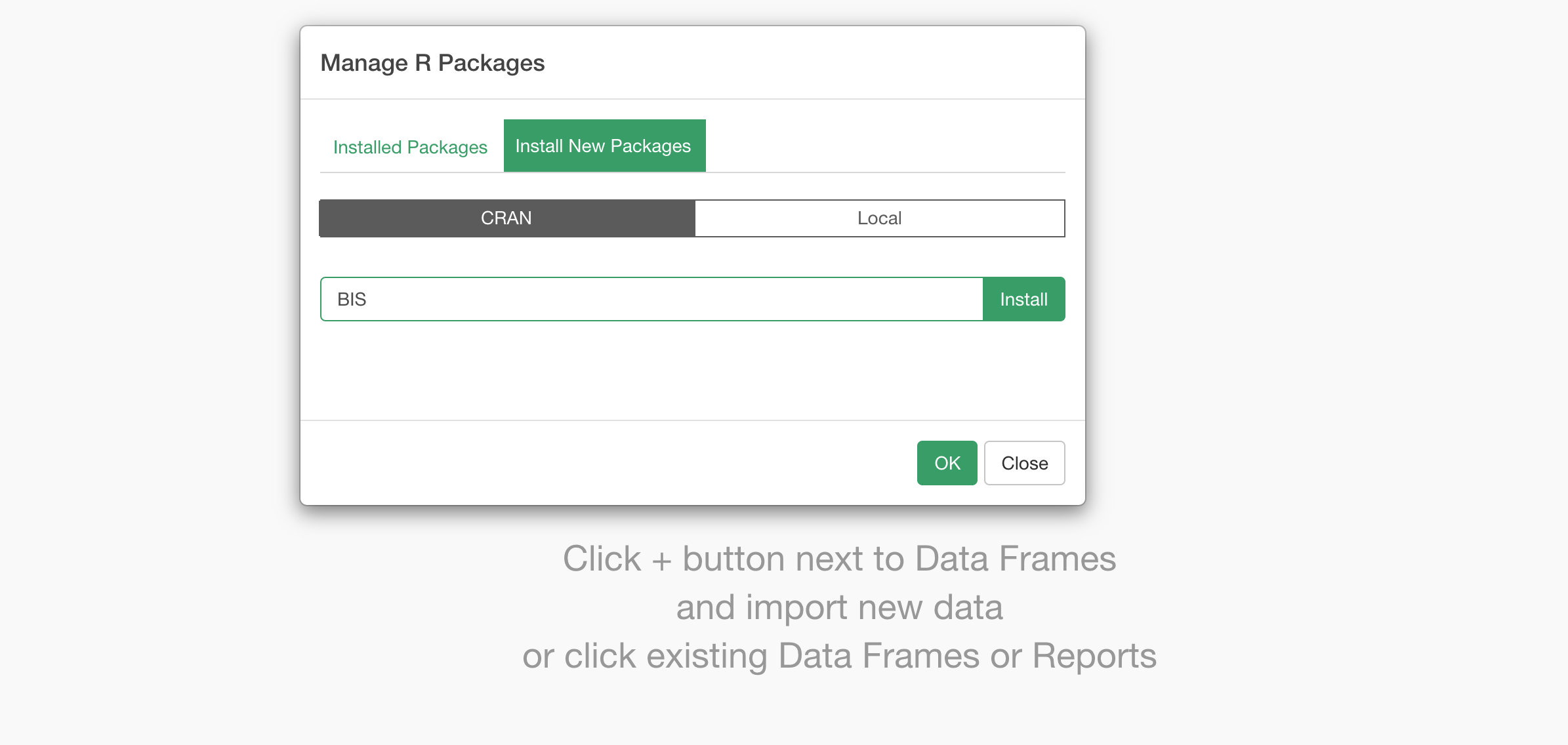Screen dimensions: 1568x745
Task: Choose CRAN as the package source
Action: point(506,218)
